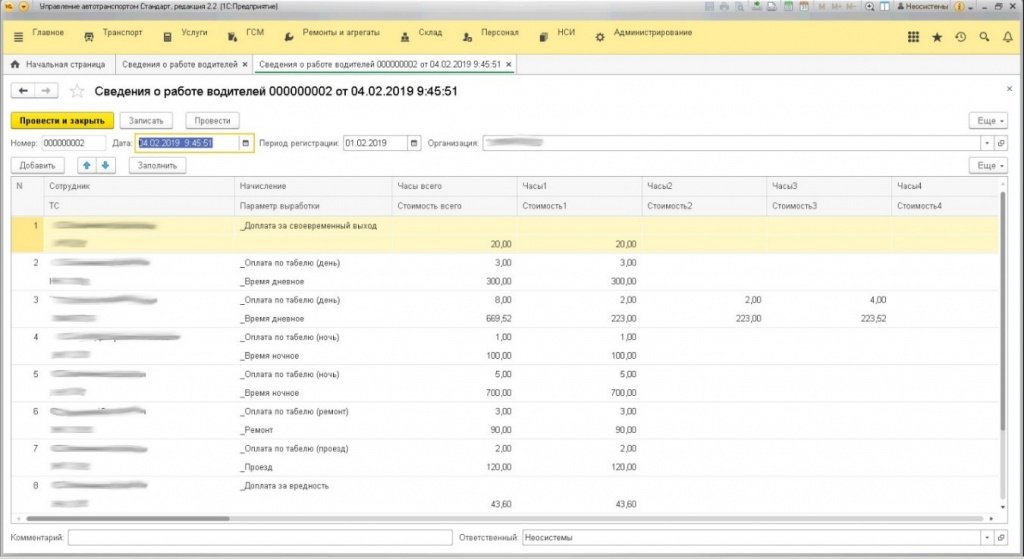The height and width of the screenshot is (559, 1024).
Task: Click the horizontal table scrollbar
Action: click(127, 519)
